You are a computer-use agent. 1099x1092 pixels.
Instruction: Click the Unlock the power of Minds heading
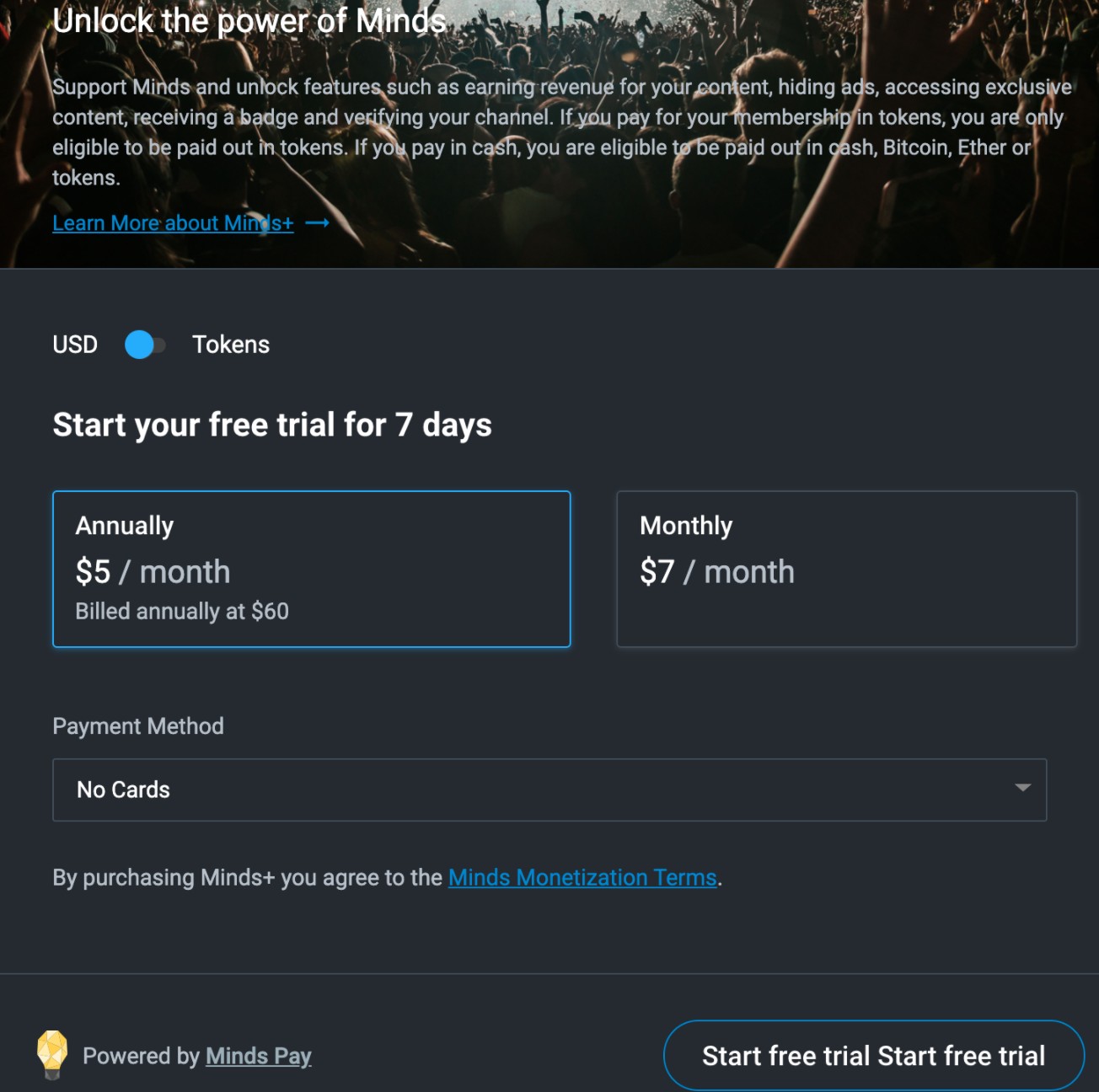(x=249, y=21)
